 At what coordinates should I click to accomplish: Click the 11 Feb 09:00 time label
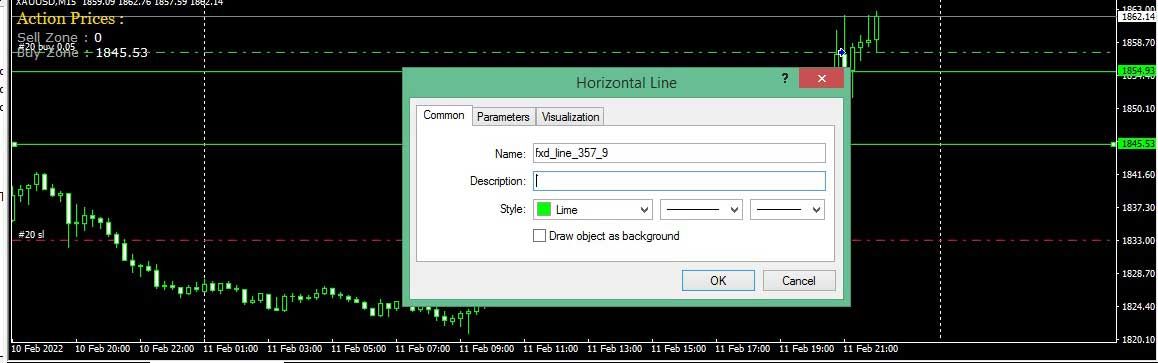(x=486, y=348)
